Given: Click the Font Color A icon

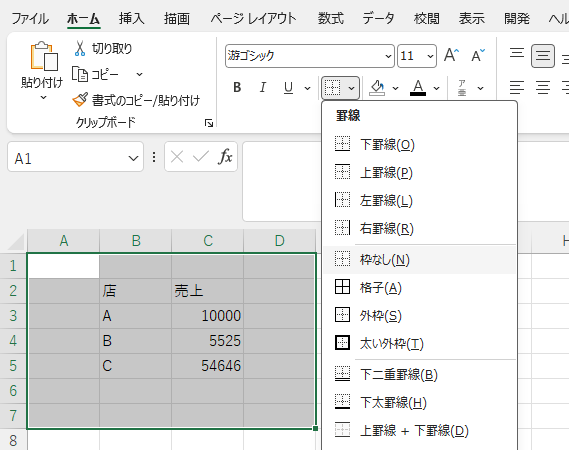Looking at the screenshot, I should pos(418,88).
